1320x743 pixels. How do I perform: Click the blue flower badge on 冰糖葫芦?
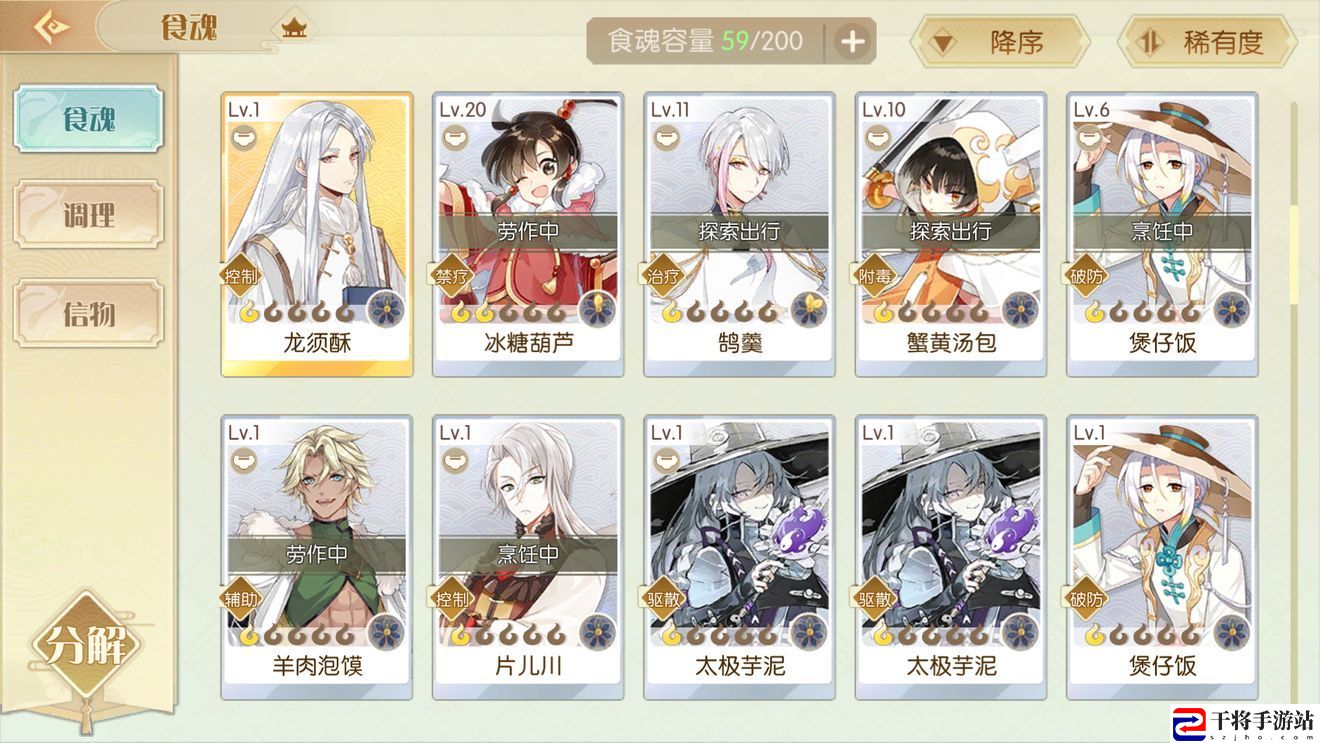tap(597, 309)
